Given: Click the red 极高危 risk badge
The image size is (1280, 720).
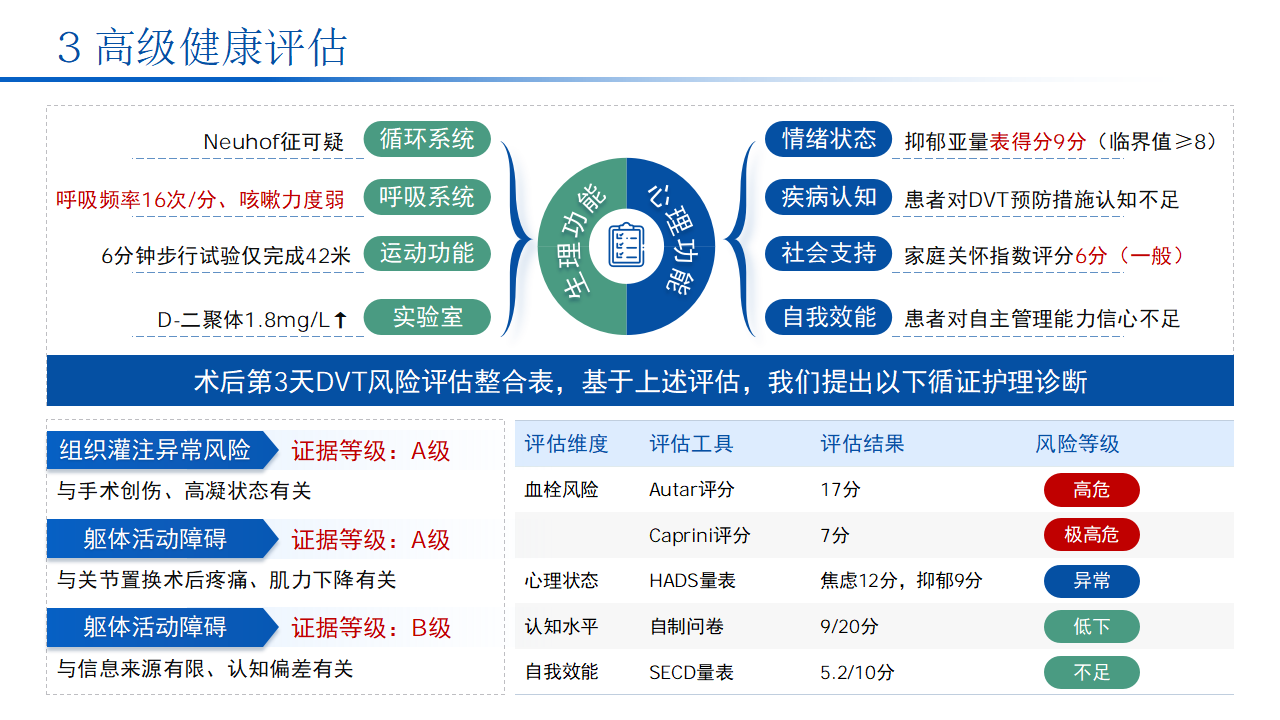Looking at the screenshot, I should coord(1092,535).
